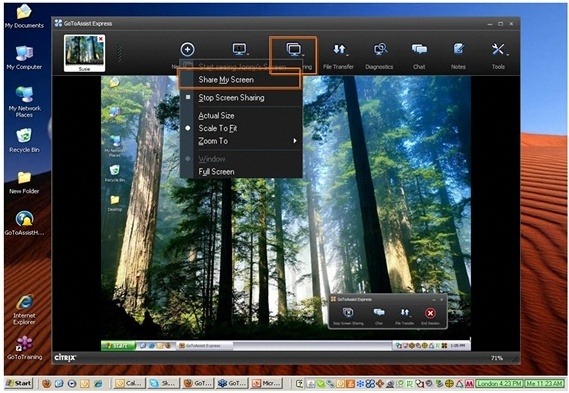569x393 pixels.
Task: Open the monitor selection toolbar icon
Action: point(240,49)
